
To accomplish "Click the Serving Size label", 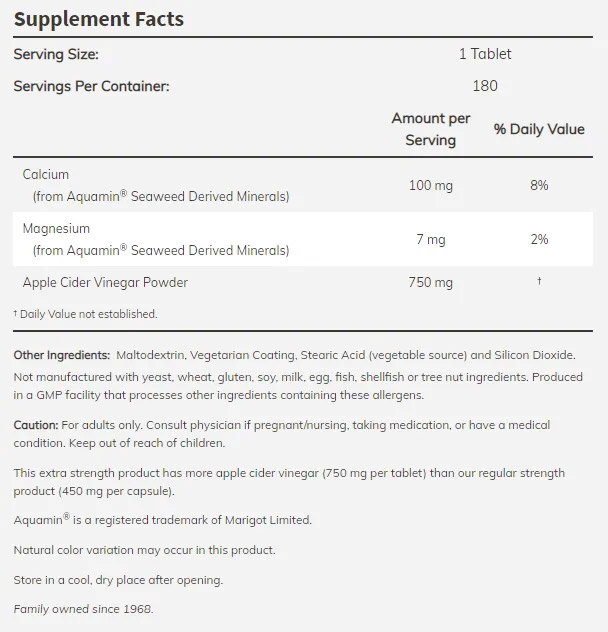I will [56, 54].
